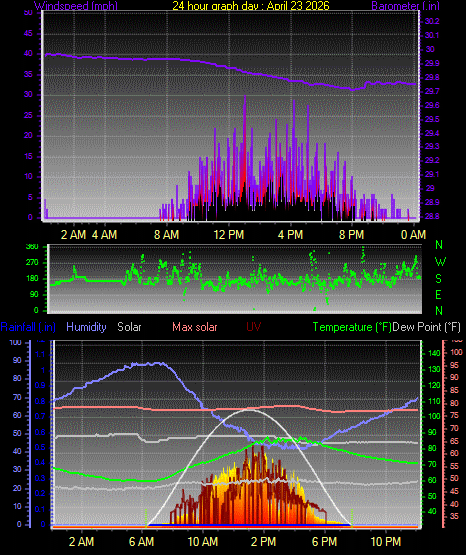
Task: Click the 12 PM time axis label
Action: (x=229, y=234)
